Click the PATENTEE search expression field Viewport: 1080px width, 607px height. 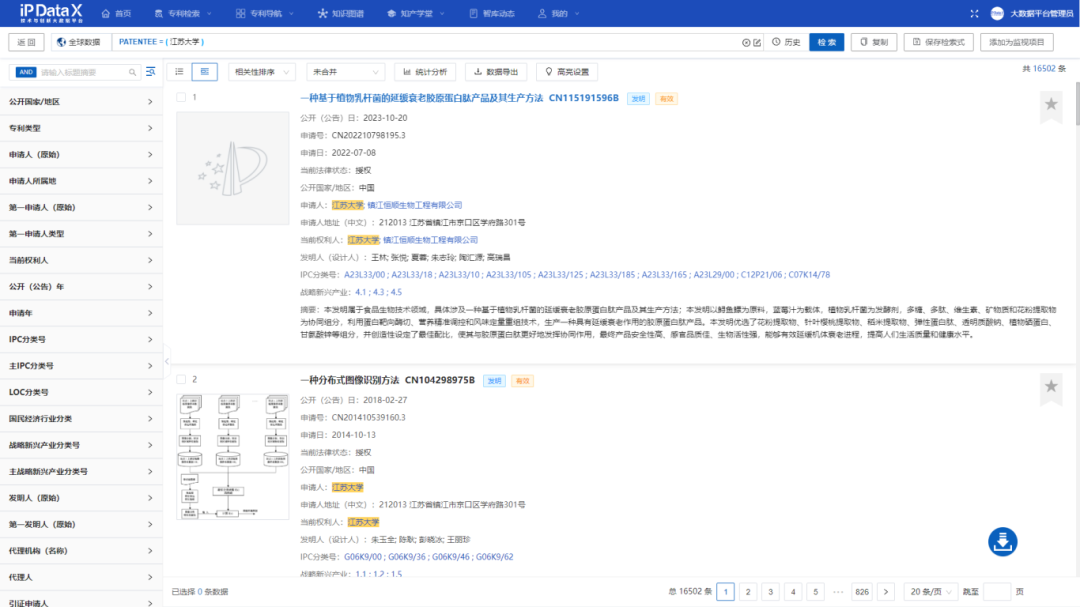click(x=427, y=42)
